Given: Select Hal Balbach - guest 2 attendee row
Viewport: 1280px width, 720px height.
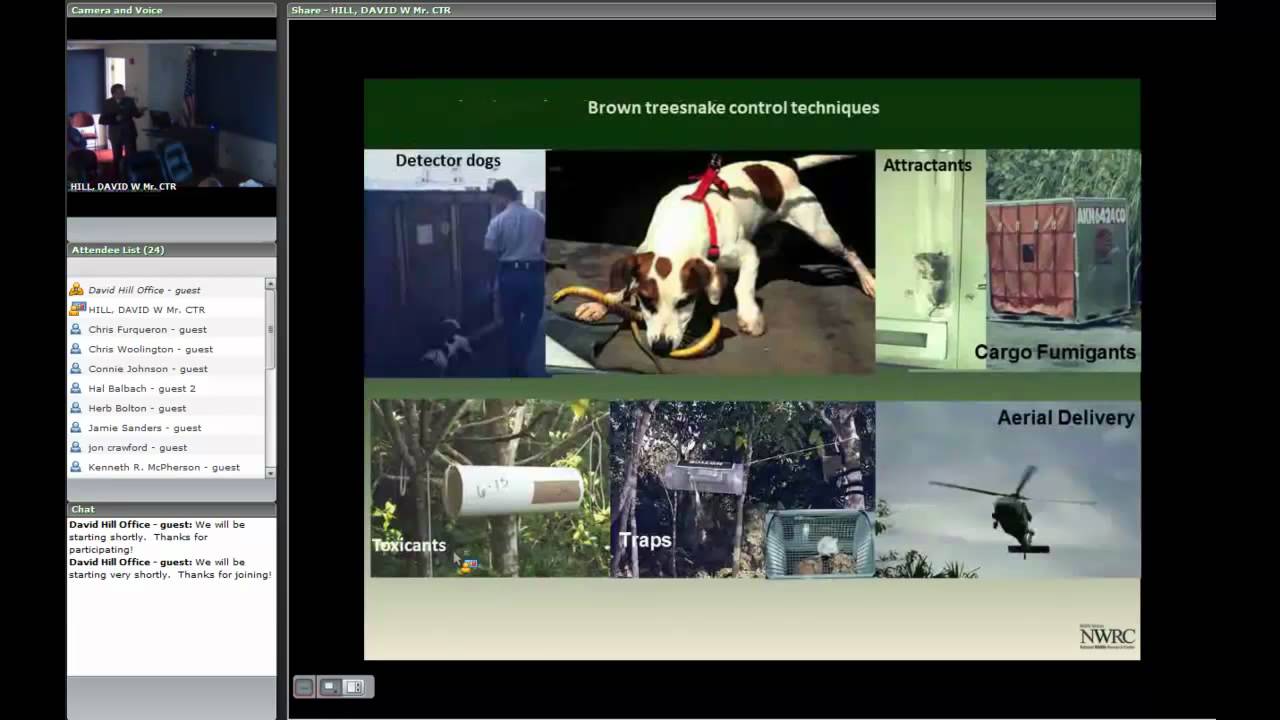Looking at the screenshot, I should (x=166, y=388).
